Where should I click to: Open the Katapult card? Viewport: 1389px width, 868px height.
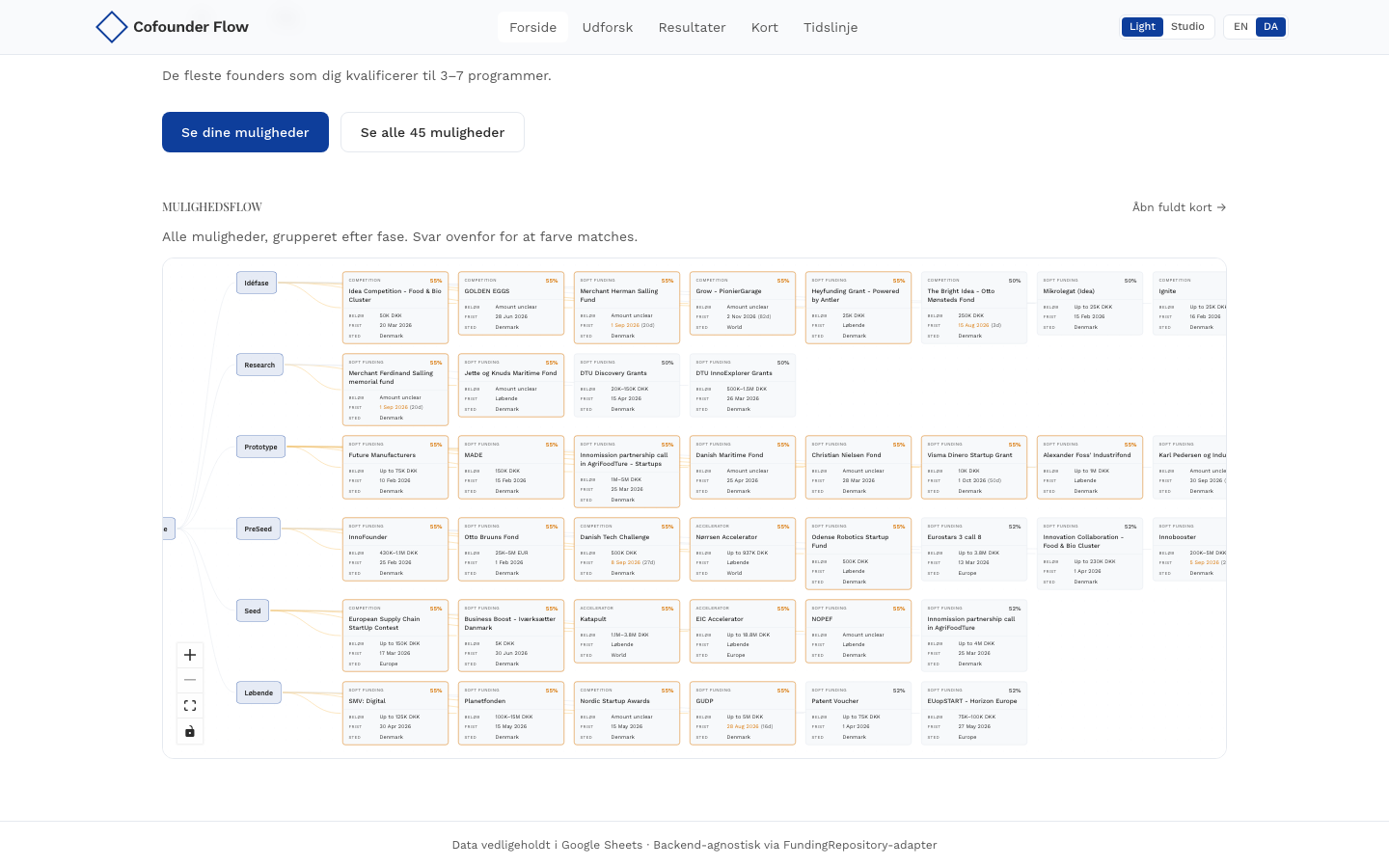click(627, 632)
